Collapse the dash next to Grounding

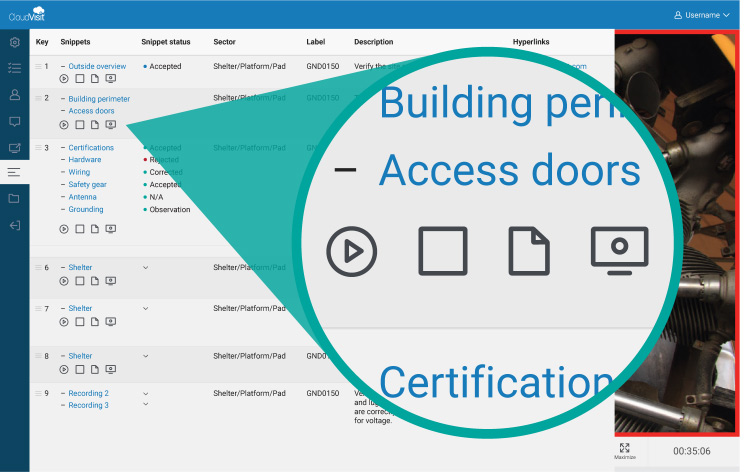point(63,210)
